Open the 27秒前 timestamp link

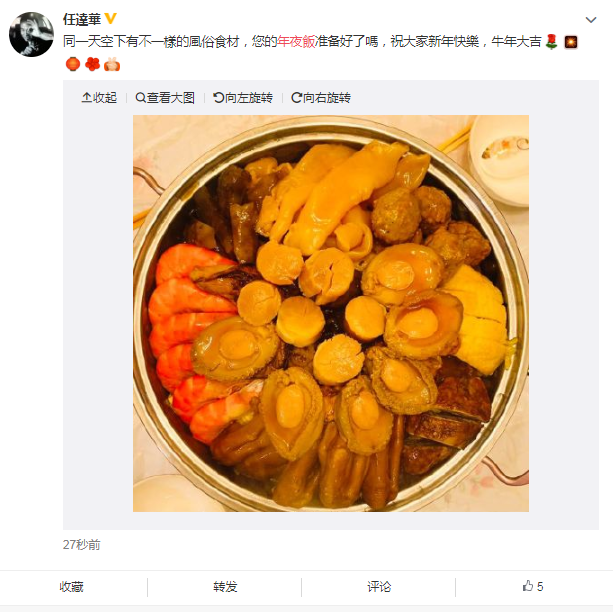(x=82, y=545)
